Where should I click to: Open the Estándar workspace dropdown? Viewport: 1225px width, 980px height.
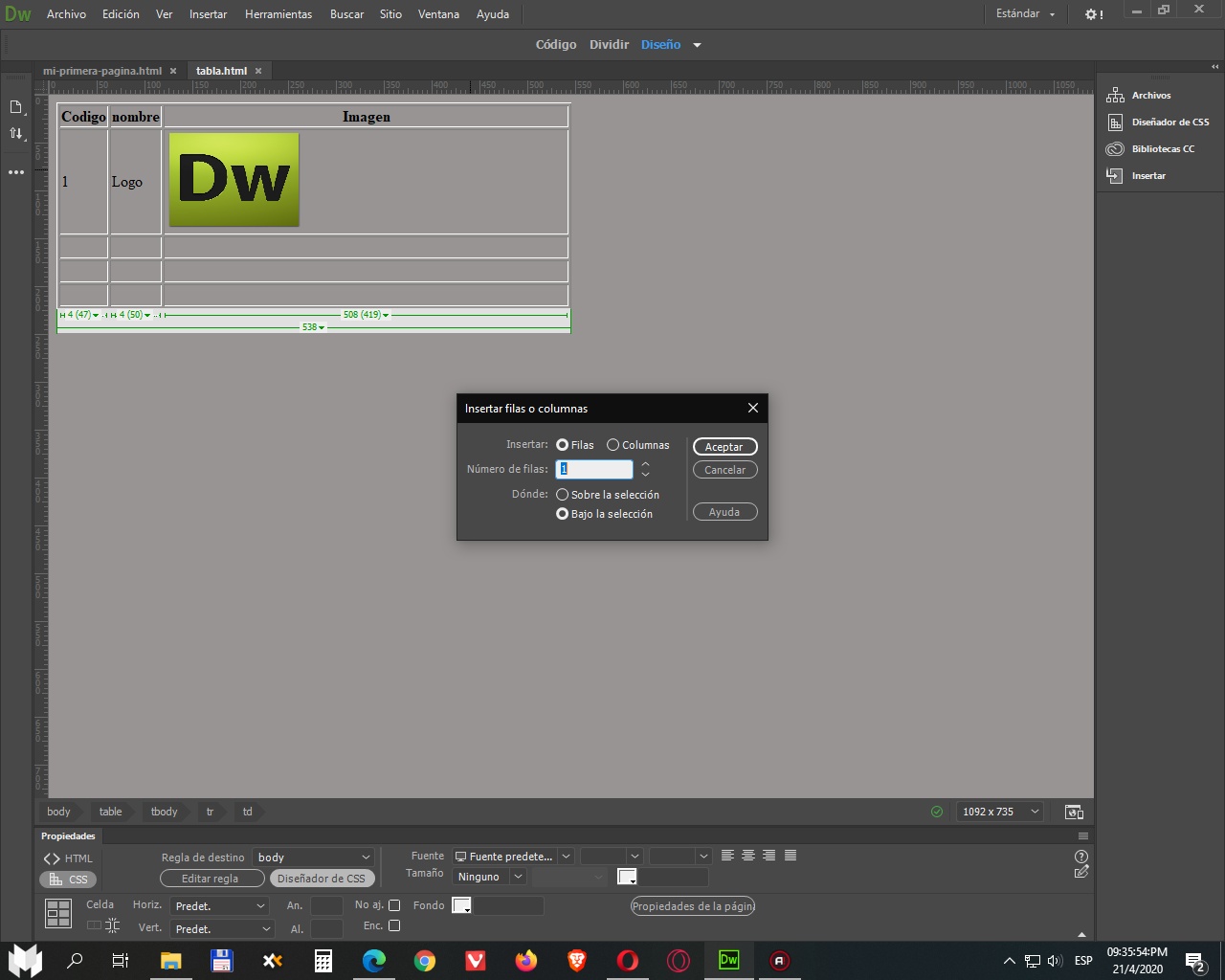coord(1025,14)
